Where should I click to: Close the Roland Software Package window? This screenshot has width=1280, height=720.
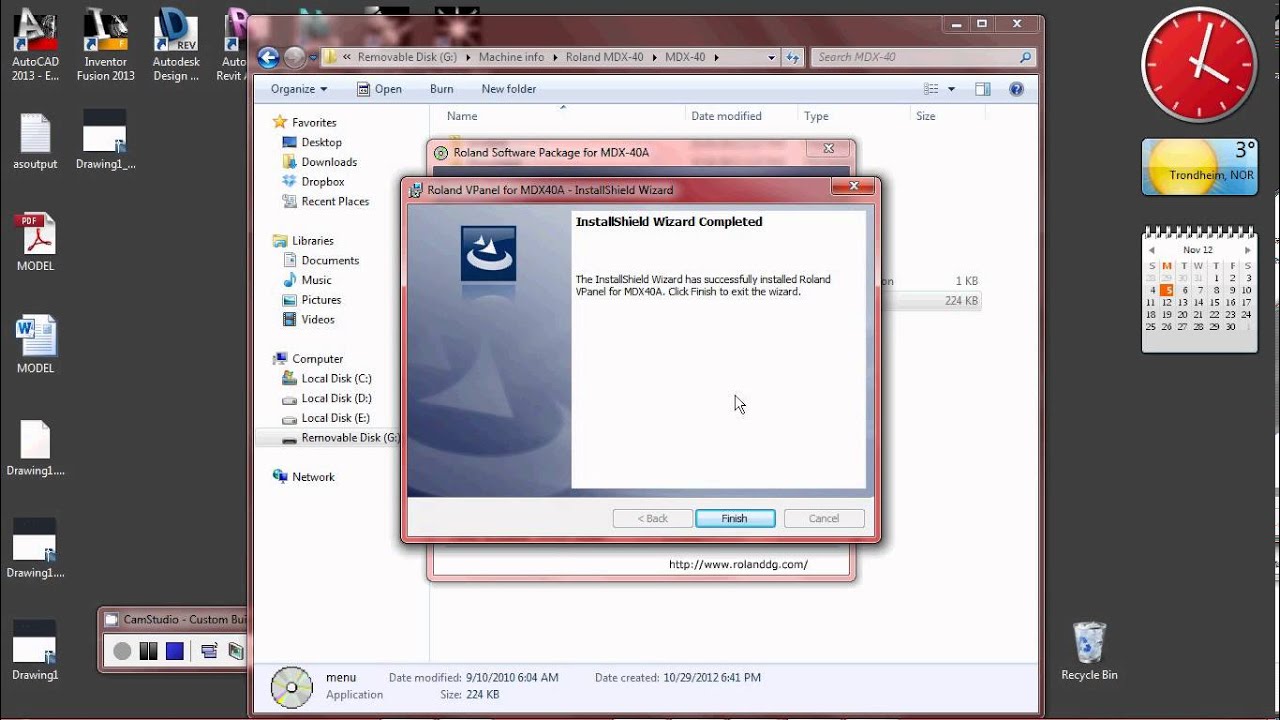coord(828,149)
